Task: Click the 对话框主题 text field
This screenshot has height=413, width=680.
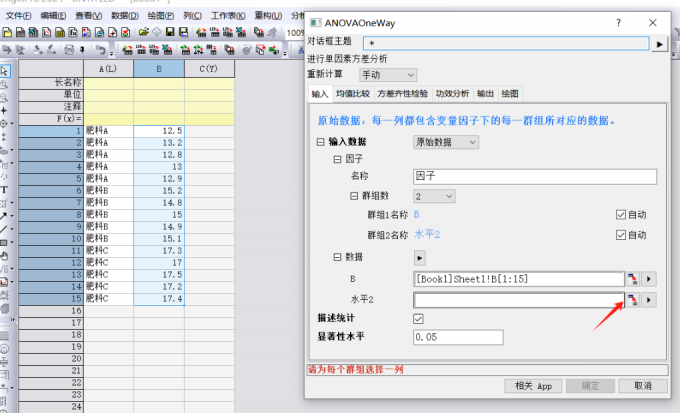Action: pyautogui.click(x=506, y=43)
